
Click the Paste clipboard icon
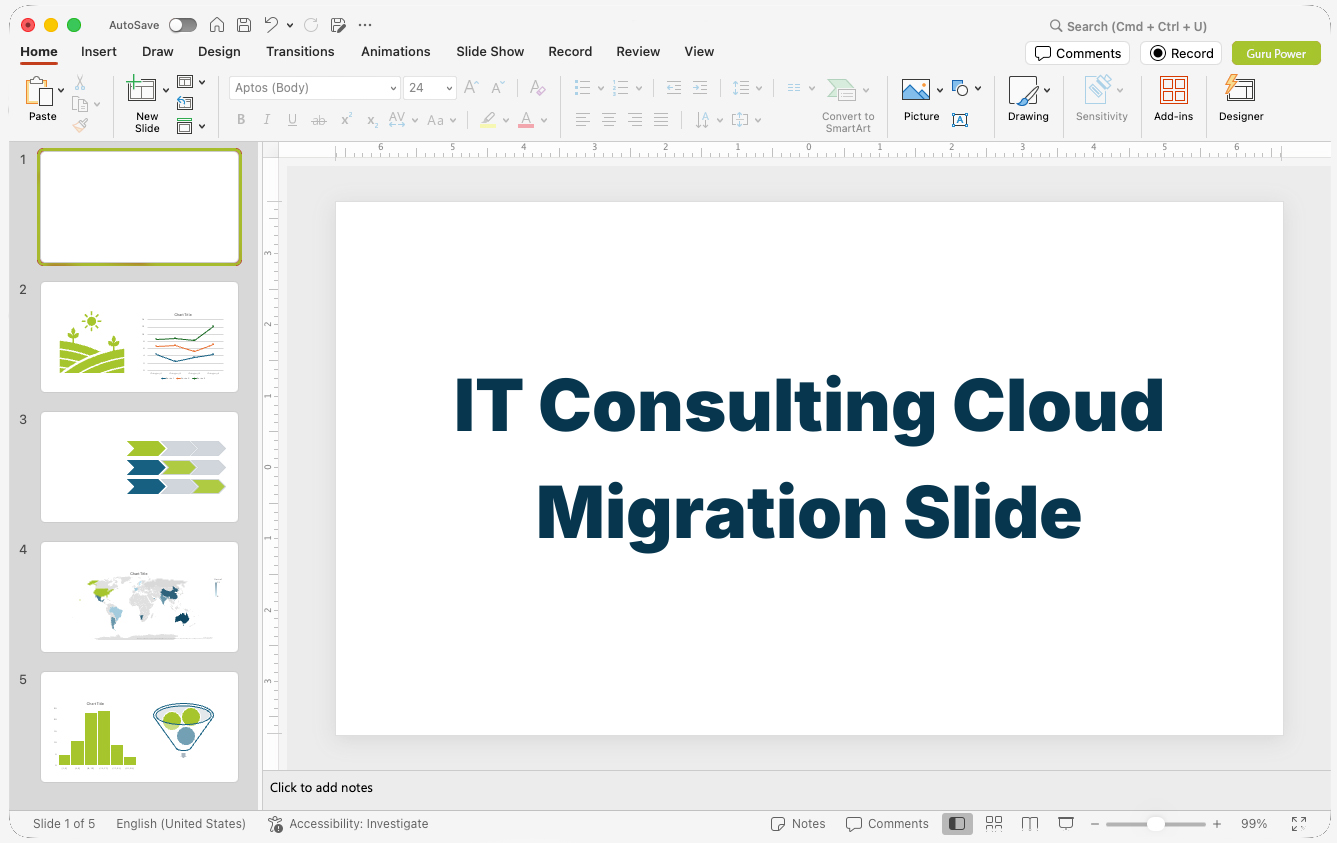(39, 91)
